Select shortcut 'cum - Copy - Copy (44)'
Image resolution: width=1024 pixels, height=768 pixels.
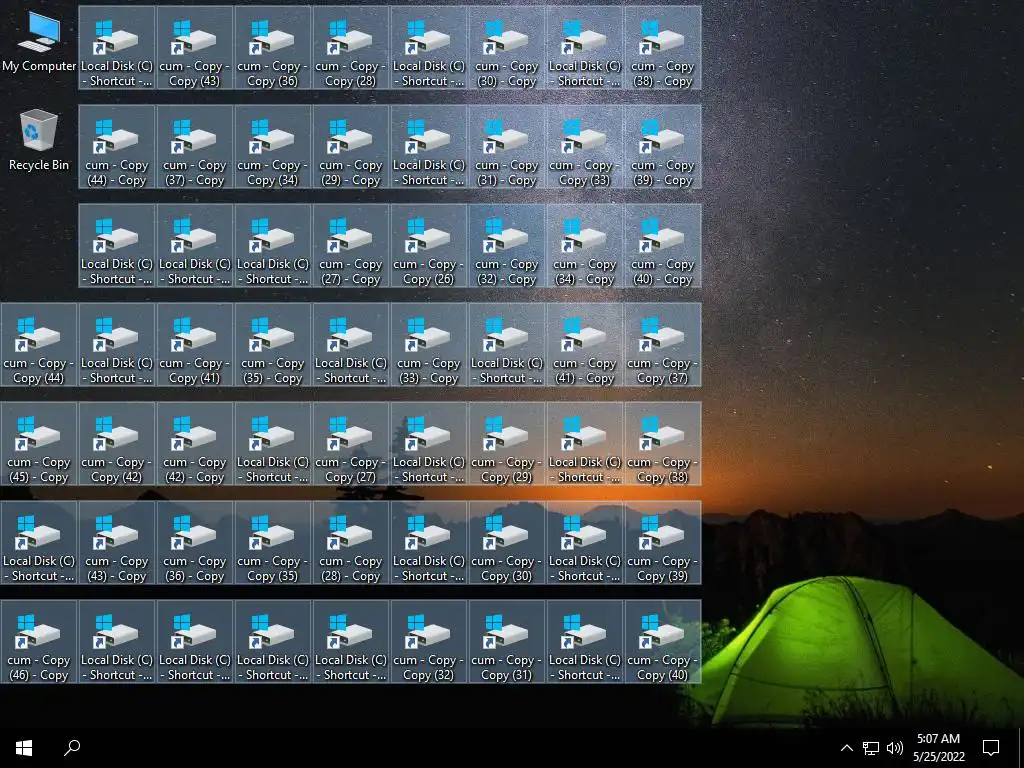pos(39,345)
